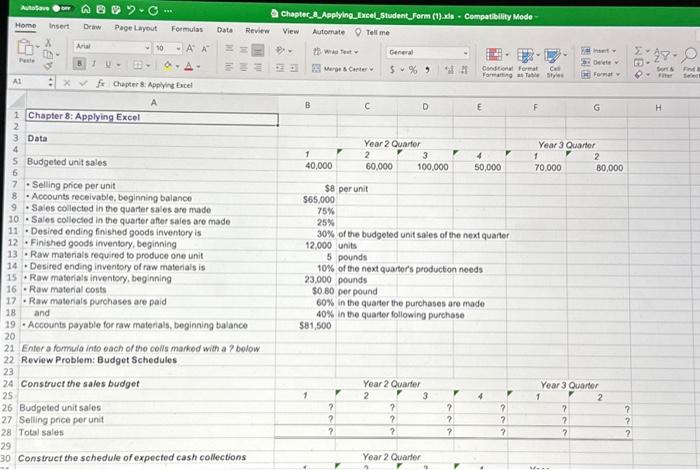This screenshot has height=470, width=700.
Task: Toggle Italic formatting
Action: 94,64
